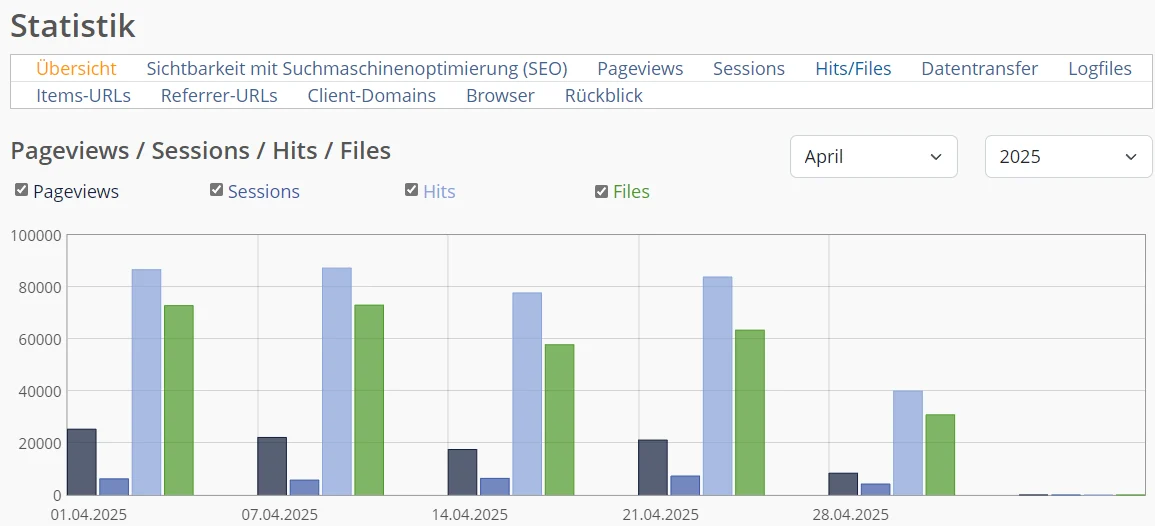Screen dimensions: 1155x526
Task: Click the Sessions bar for 01.04.2025
Action: 114,487
